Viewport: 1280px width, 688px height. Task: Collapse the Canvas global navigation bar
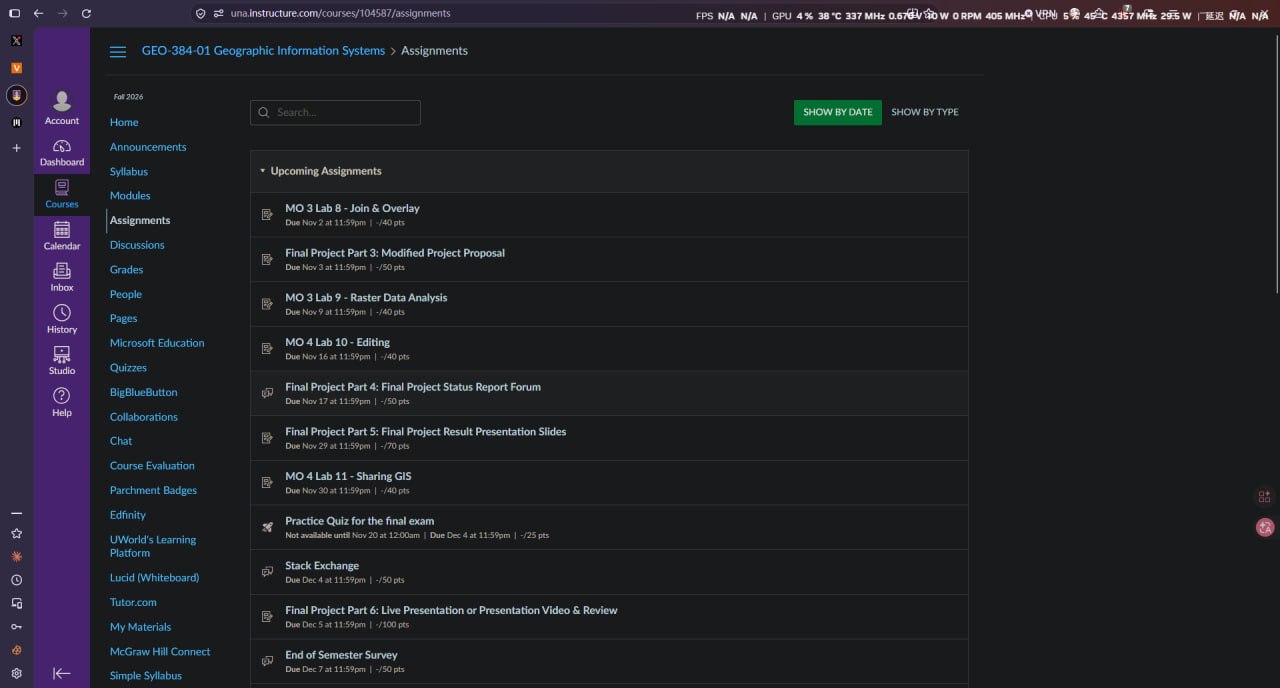pos(62,673)
